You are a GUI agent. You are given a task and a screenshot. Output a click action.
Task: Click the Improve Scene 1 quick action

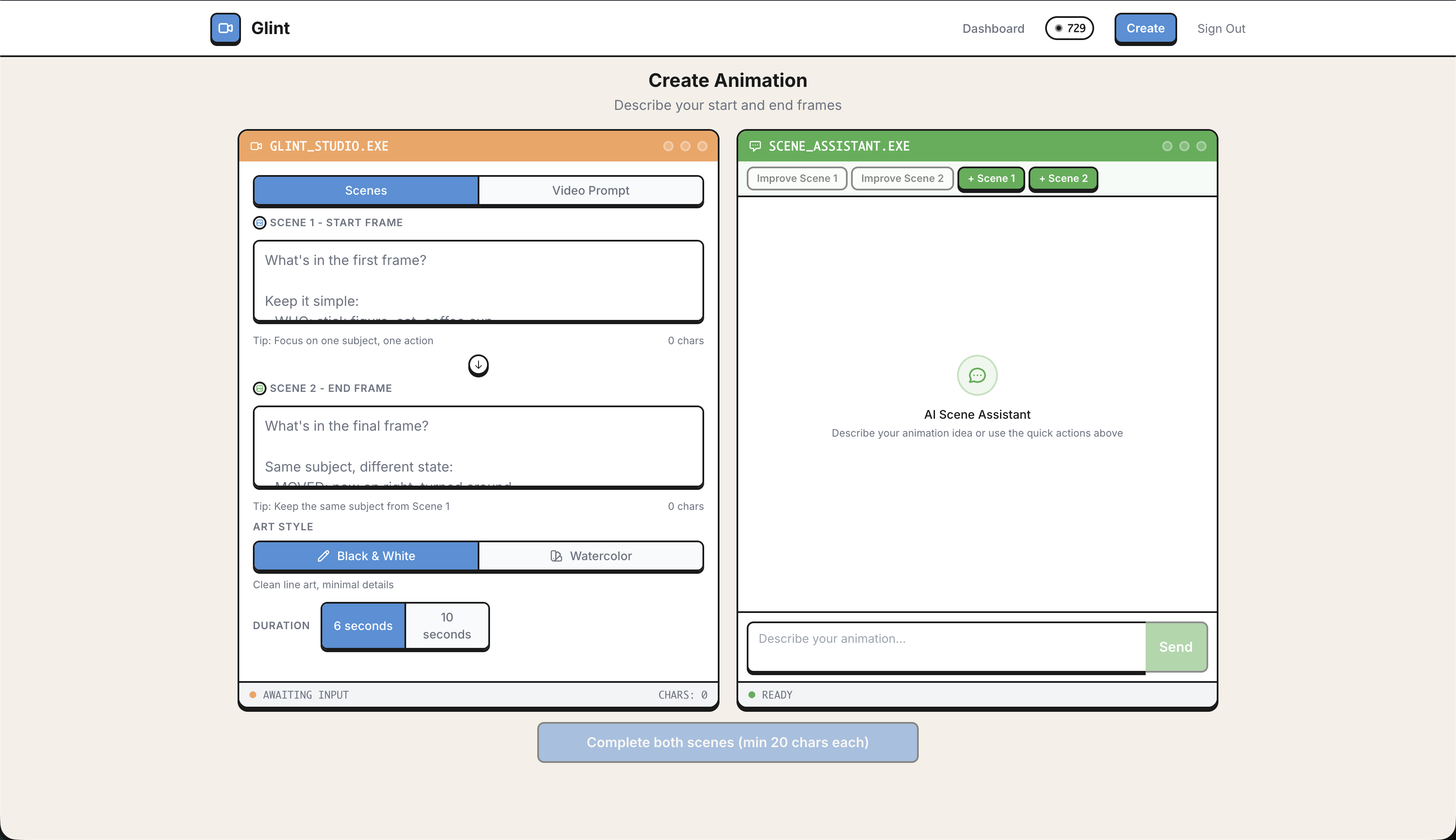coord(797,178)
